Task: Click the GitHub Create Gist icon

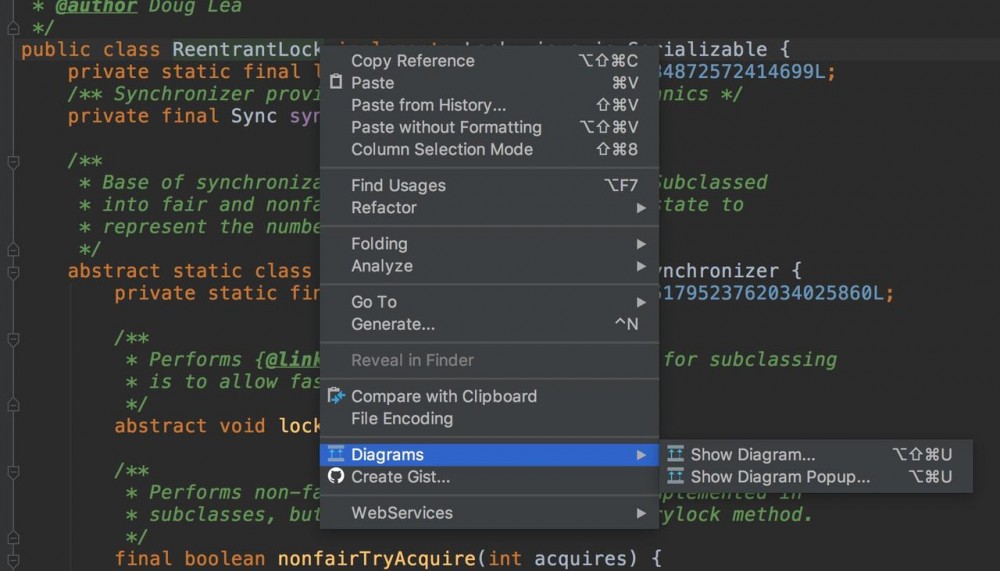Action: coord(336,477)
